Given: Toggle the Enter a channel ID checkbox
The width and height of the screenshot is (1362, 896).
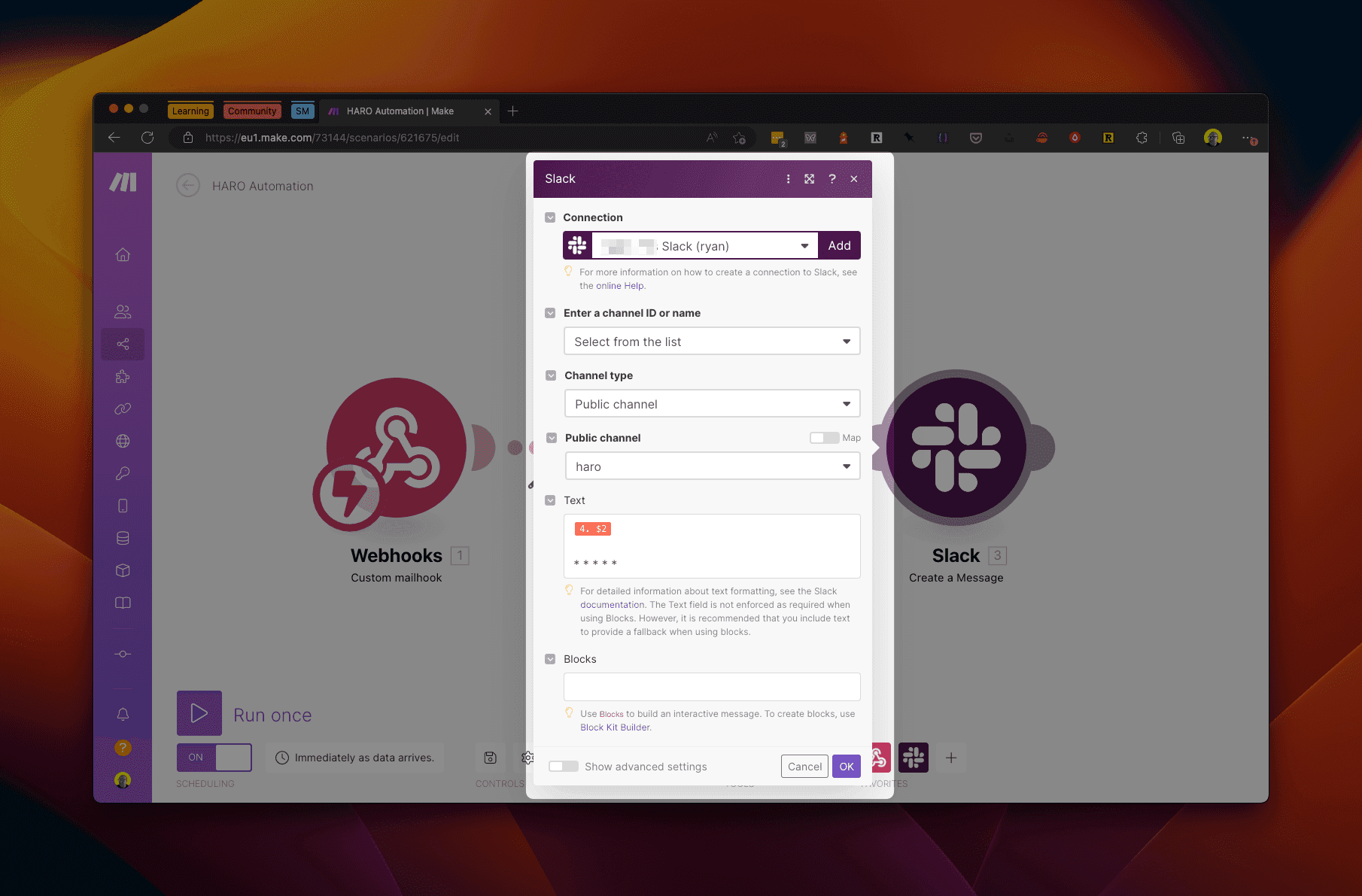Looking at the screenshot, I should tap(550, 313).
